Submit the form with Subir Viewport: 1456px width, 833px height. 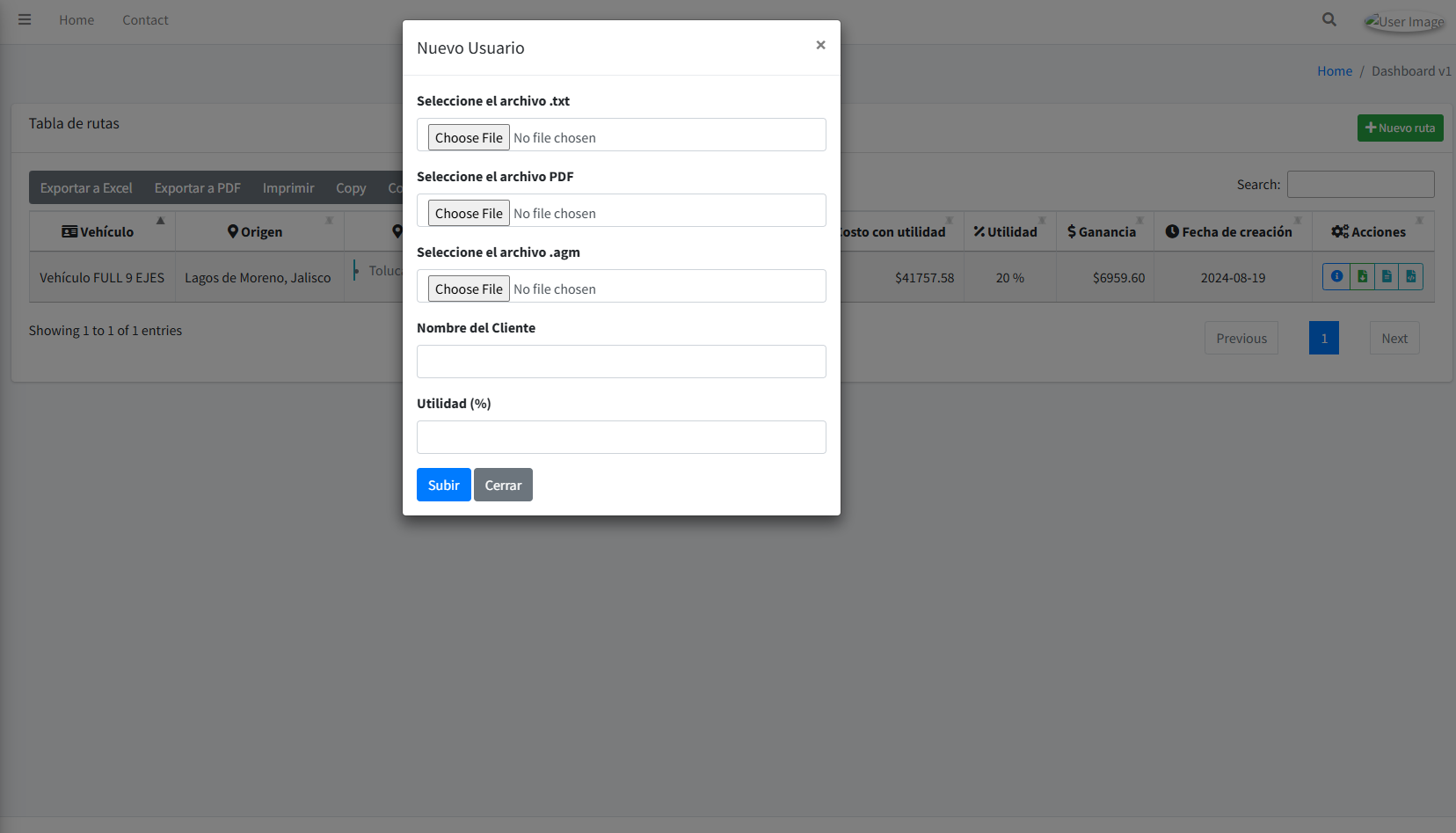click(444, 485)
